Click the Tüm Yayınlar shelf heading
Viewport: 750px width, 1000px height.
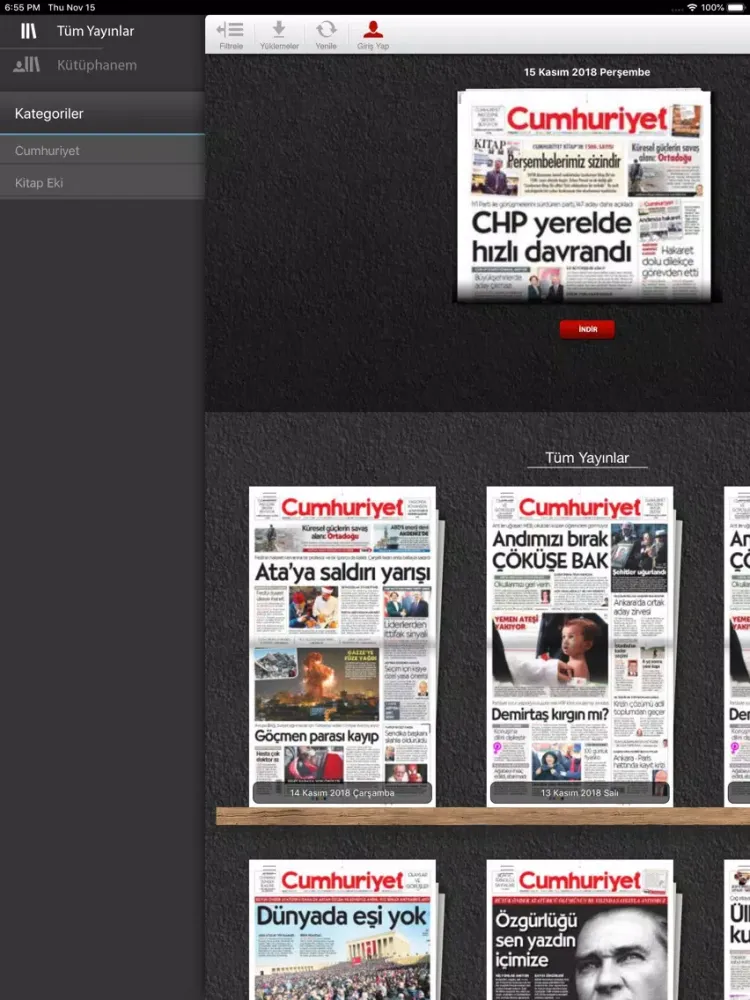(x=587, y=458)
